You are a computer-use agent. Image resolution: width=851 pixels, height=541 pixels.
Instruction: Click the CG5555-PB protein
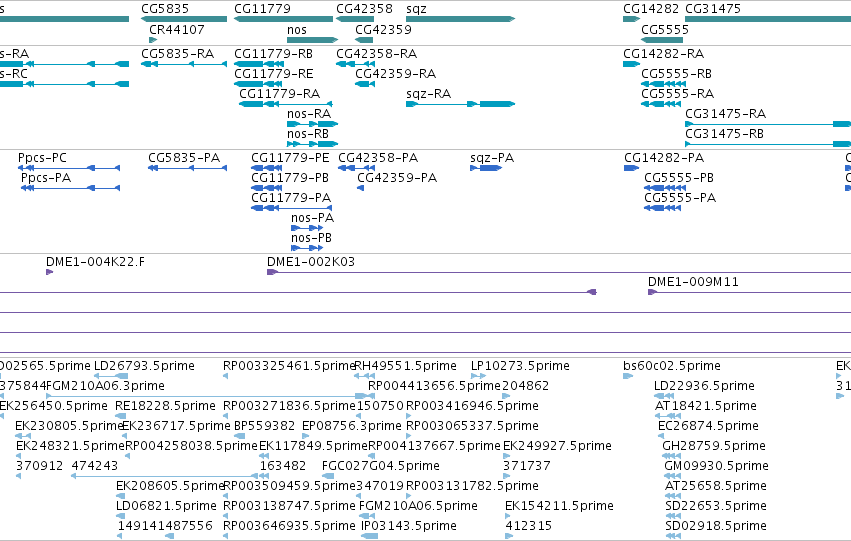[665, 188]
